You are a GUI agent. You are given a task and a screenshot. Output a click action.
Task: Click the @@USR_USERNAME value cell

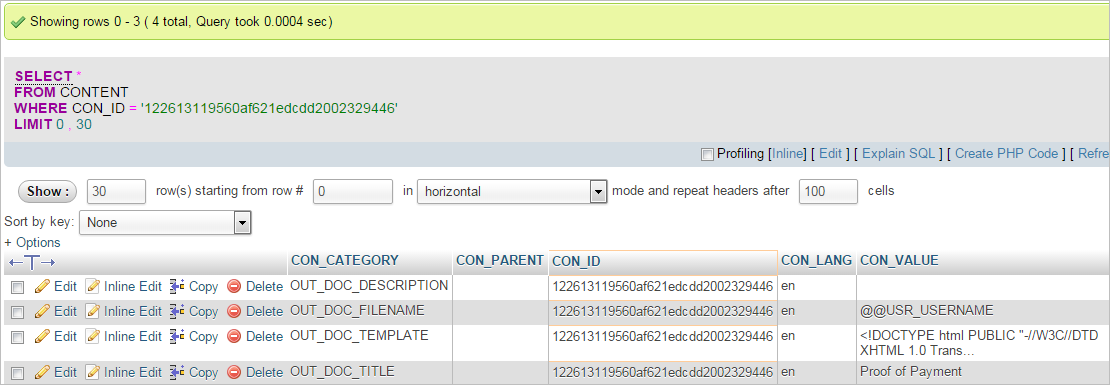pos(983,311)
